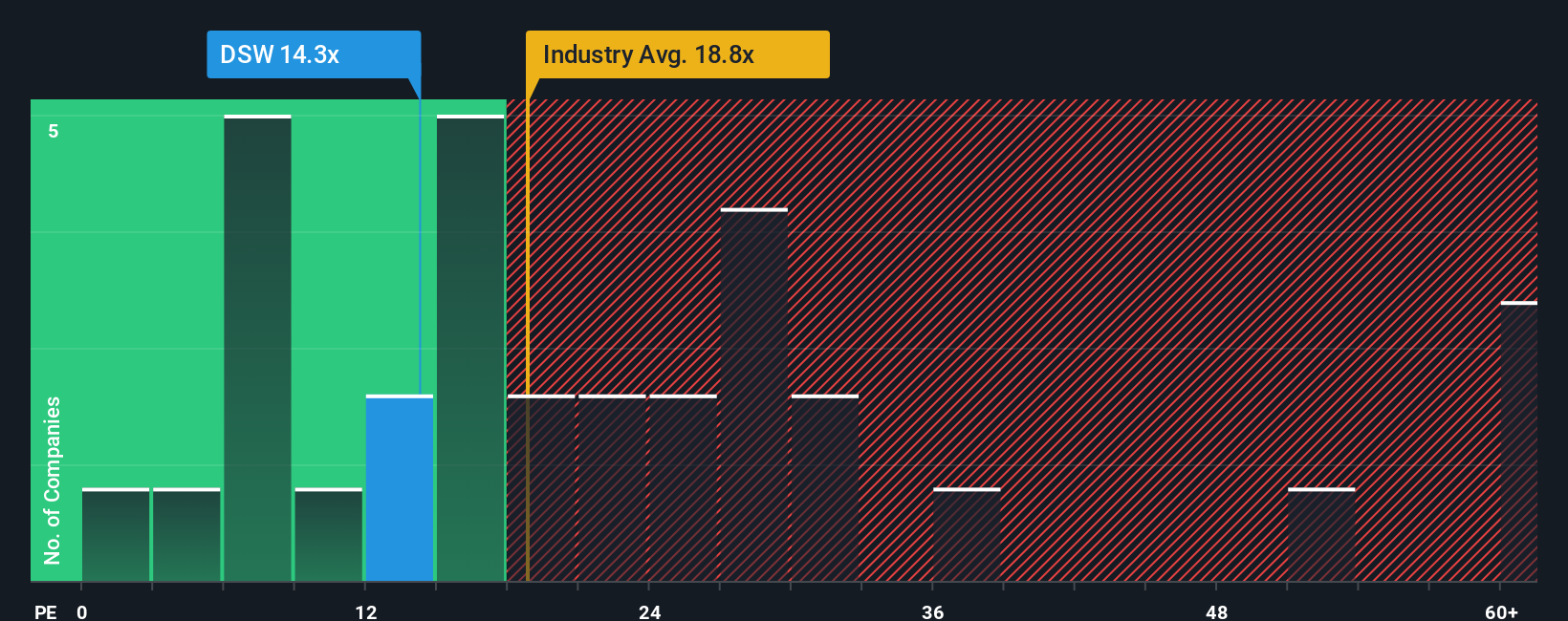Select the hatched bar at PE 21-24
1568x621 pixels.
click(612, 488)
